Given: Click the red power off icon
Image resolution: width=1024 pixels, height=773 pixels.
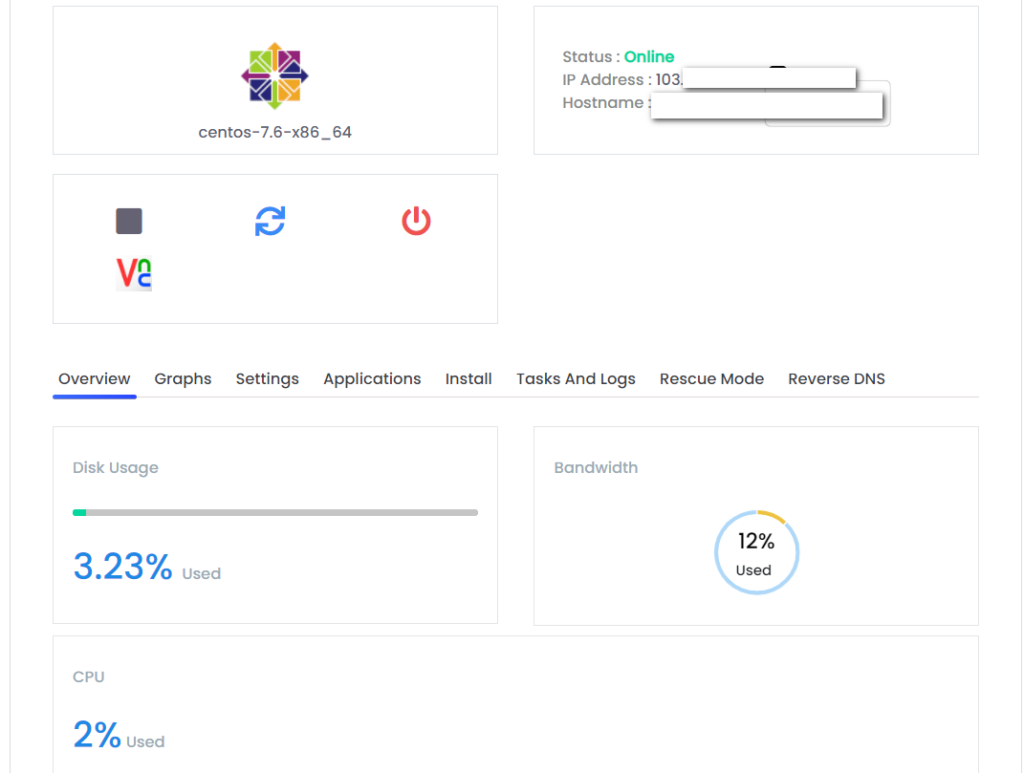Looking at the screenshot, I should [x=416, y=221].
